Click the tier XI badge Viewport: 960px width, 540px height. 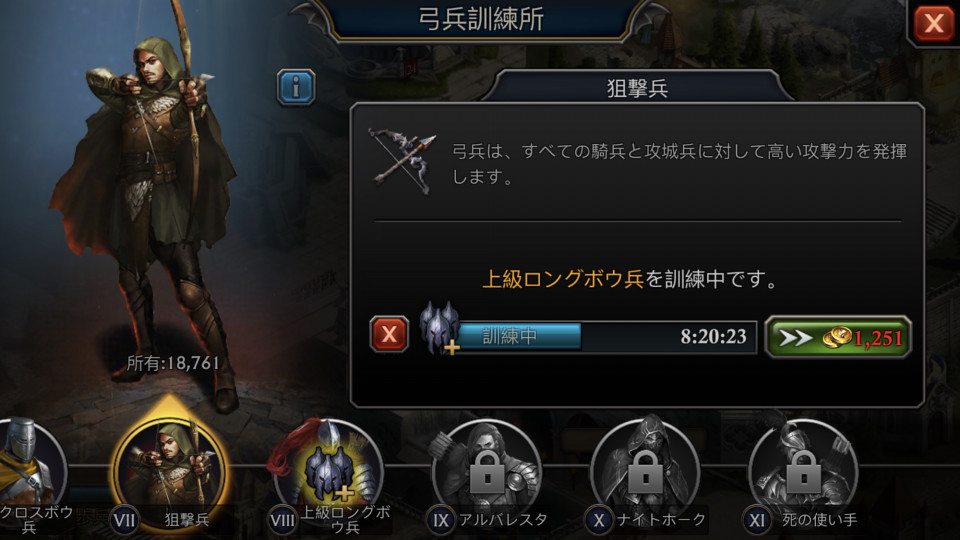click(x=757, y=520)
